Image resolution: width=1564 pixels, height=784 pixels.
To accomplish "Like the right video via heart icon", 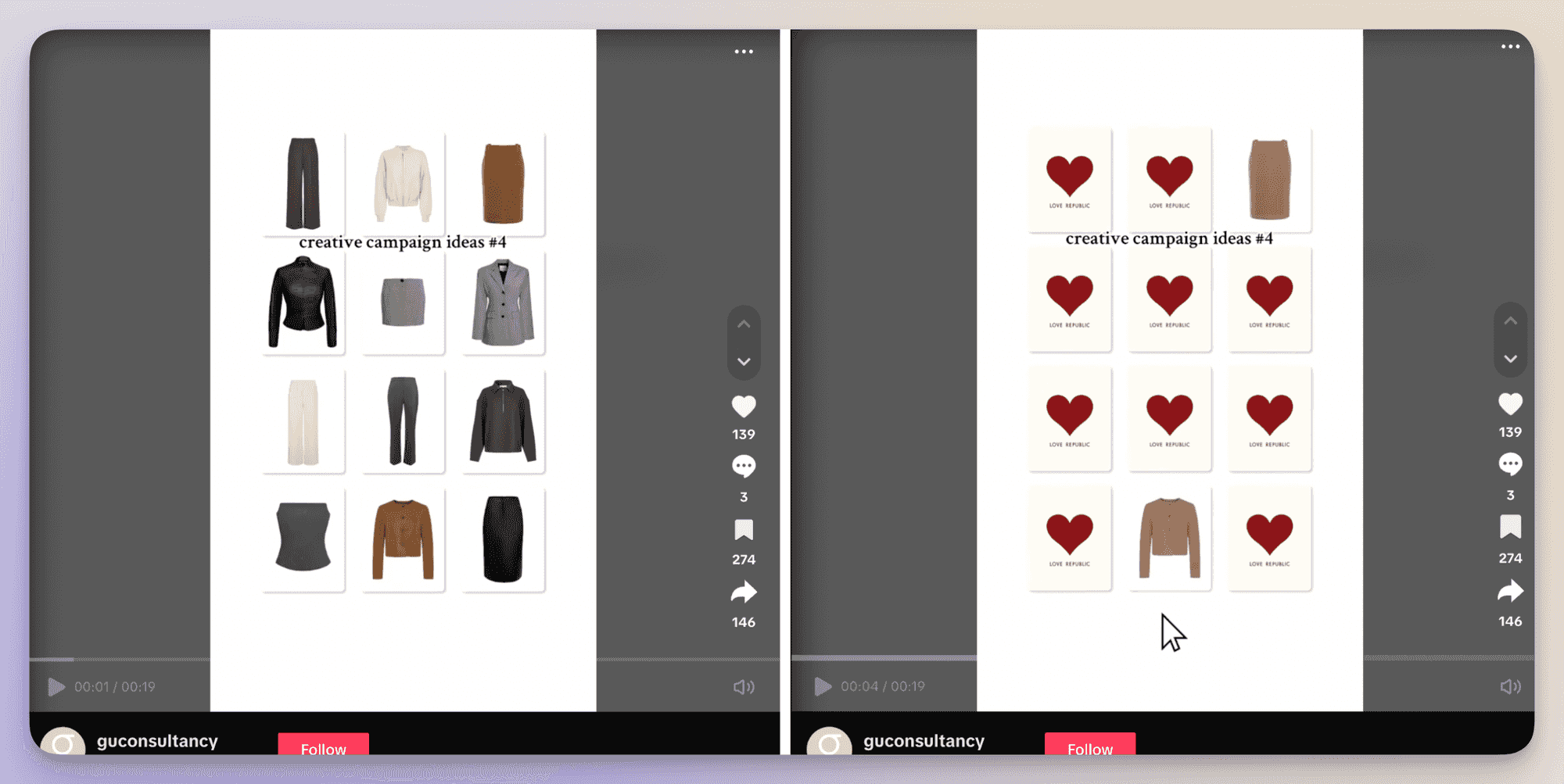I will coord(1510,404).
